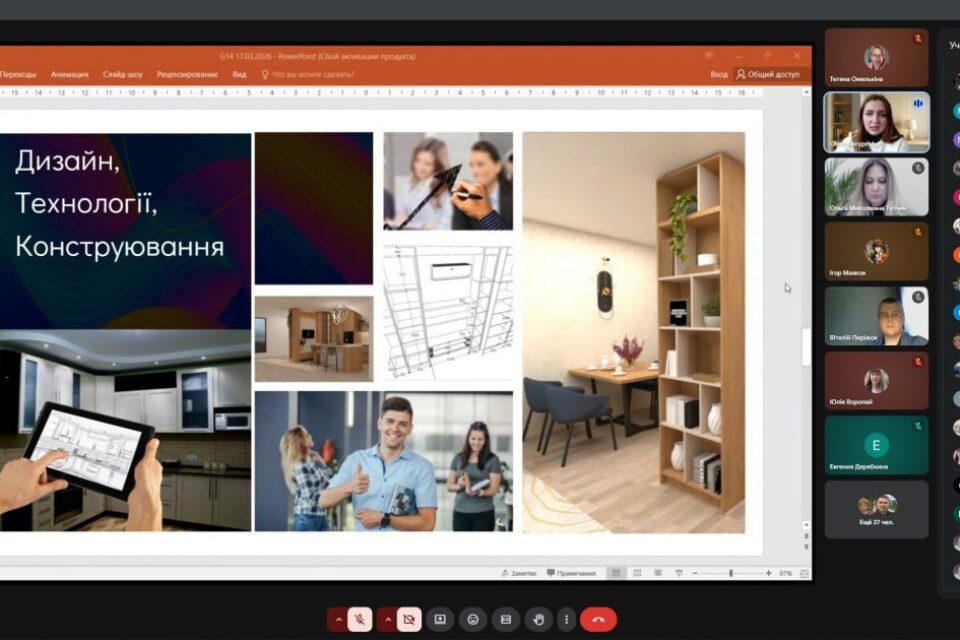Unmute the microphone in the call toolbar
This screenshot has height=640, width=960.
click(360, 620)
